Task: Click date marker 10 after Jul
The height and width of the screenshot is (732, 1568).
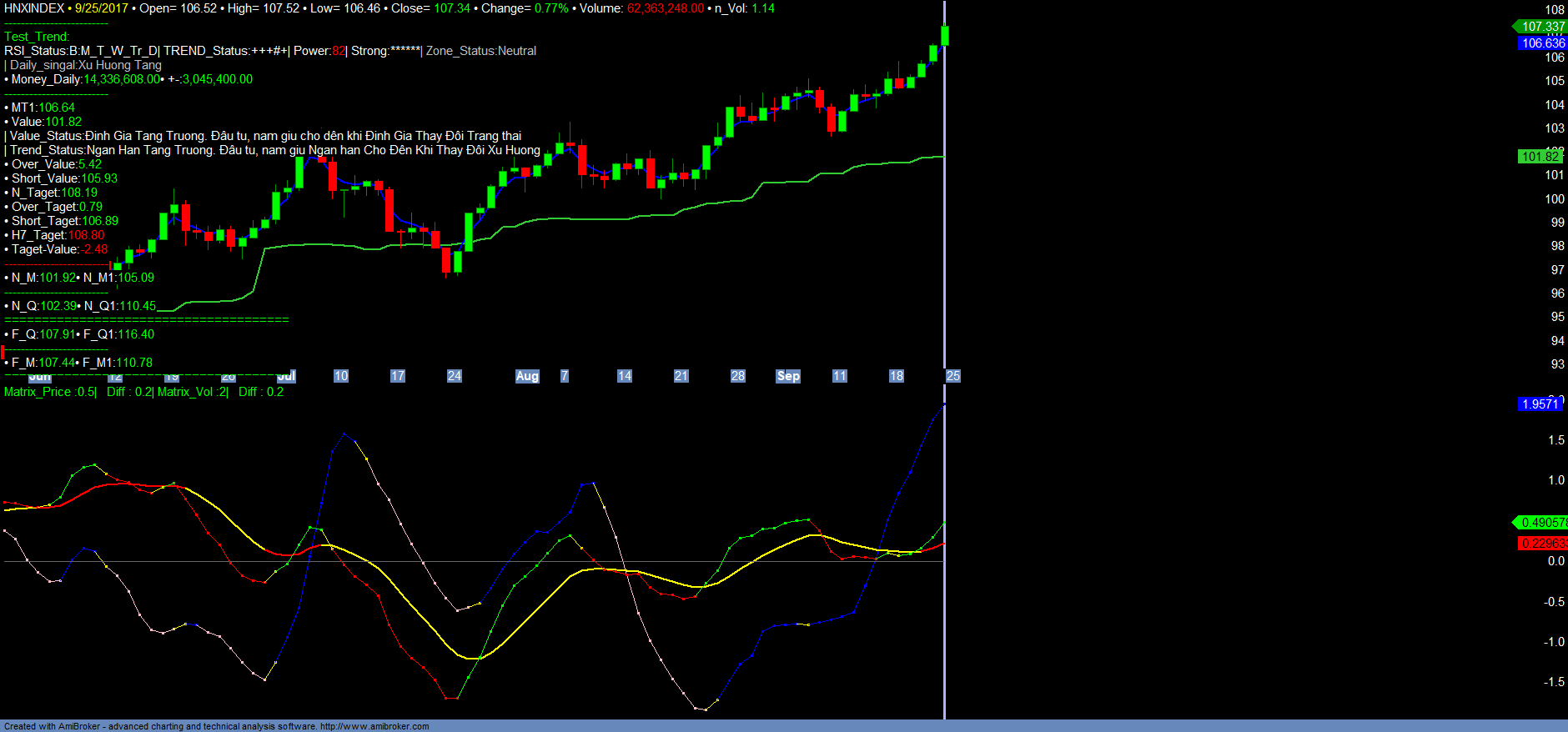Action: 341,376
